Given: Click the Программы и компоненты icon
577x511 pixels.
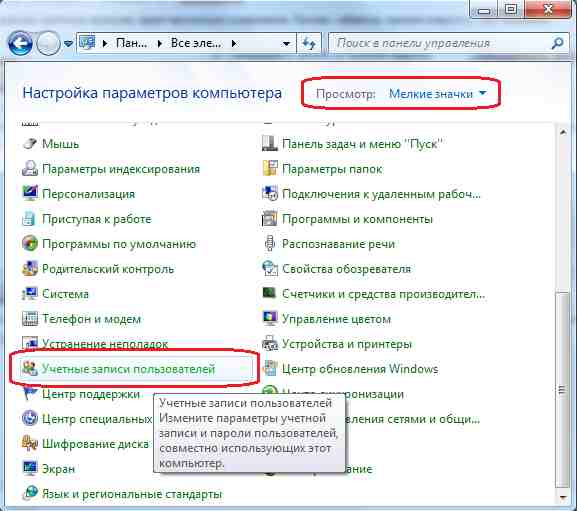Looking at the screenshot, I should [269, 219].
